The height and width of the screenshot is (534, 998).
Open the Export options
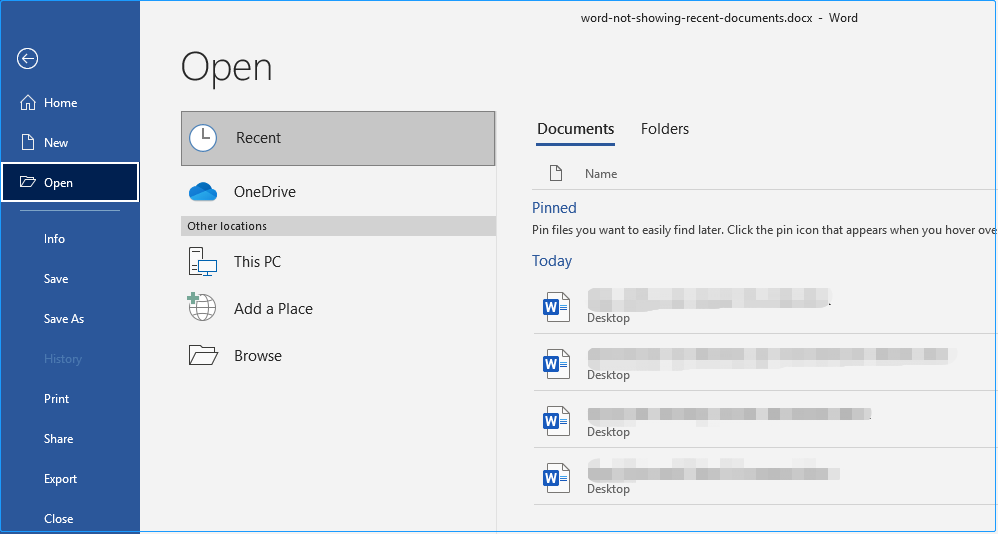tap(61, 479)
